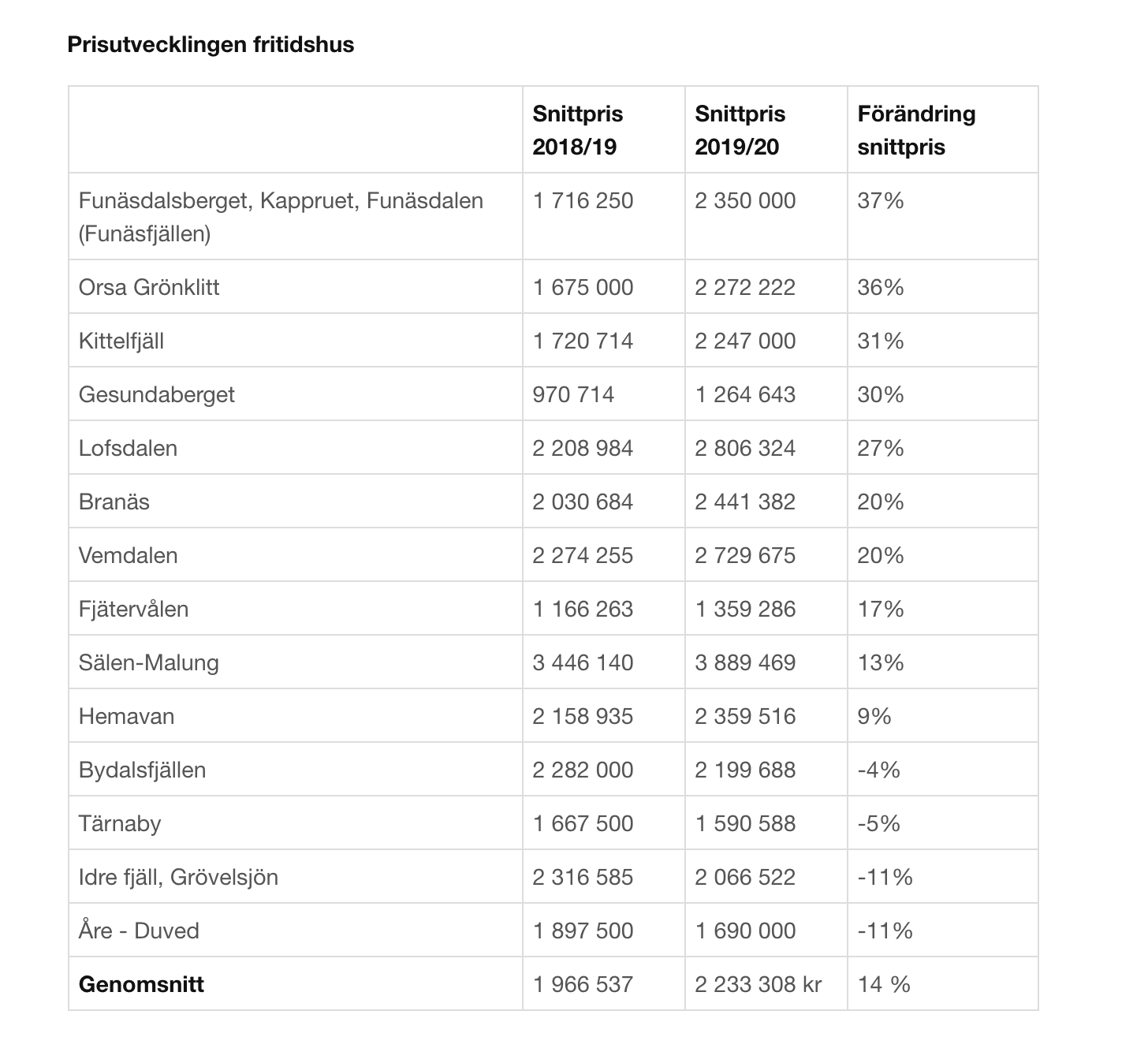Click the Orsa Grönklitt row label
Screen dimensions: 1148x1063
click(x=149, y=287)
